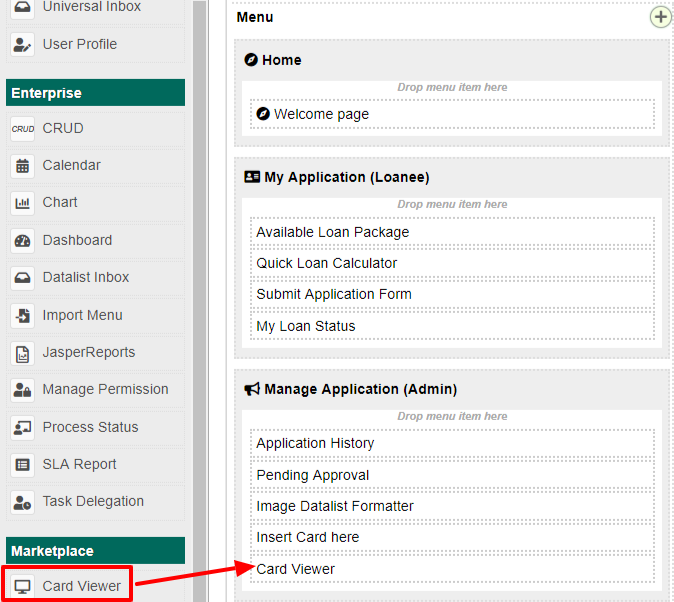Click Quick Loan Calculator entry
Screen dimensions: 674x602
326,263
